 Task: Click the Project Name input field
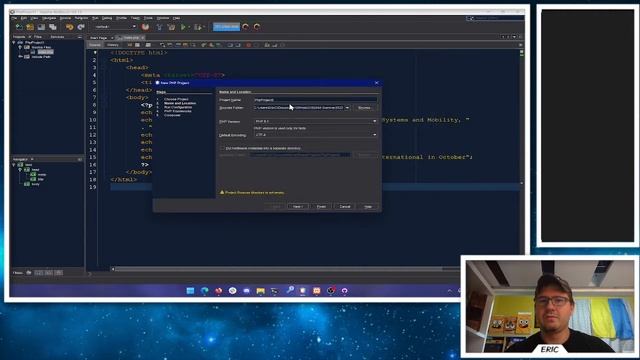(x=315, y=100)
